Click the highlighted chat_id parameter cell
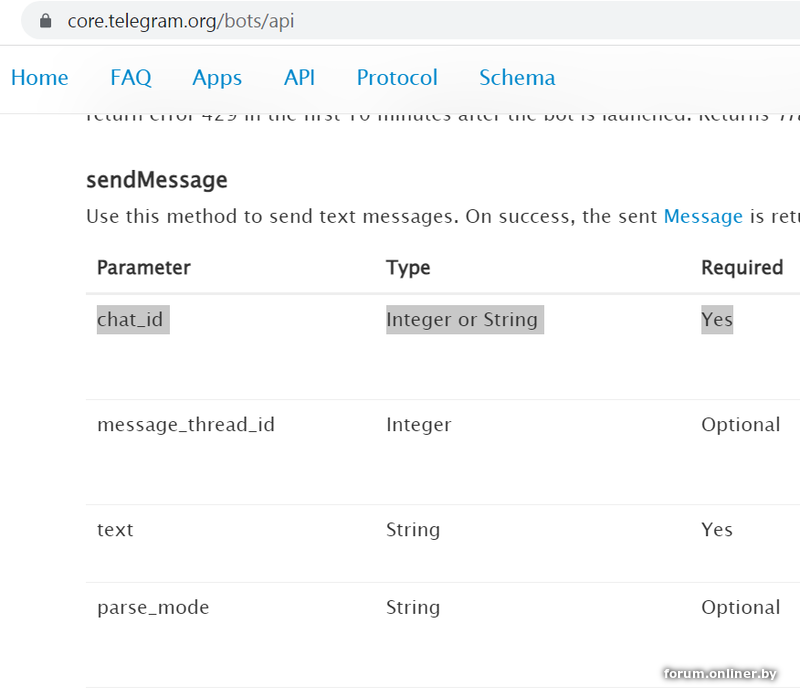 [133, 320]
